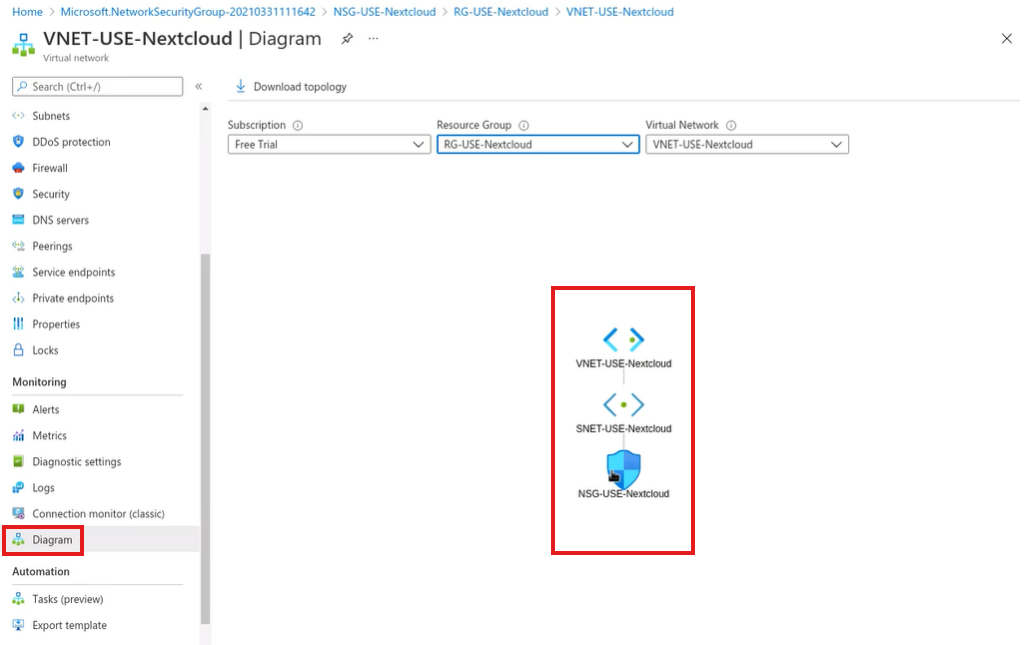
Task: Open the Firewall menu item
Action: (49, 168)
